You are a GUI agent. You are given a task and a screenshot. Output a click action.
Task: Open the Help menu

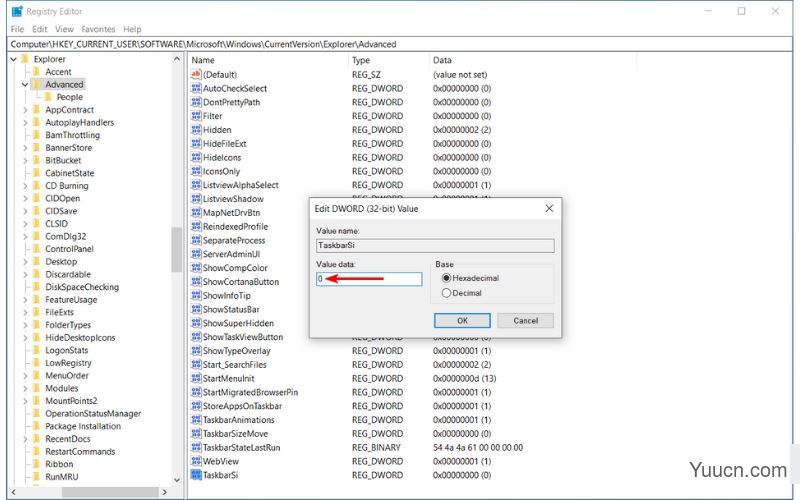132,29
